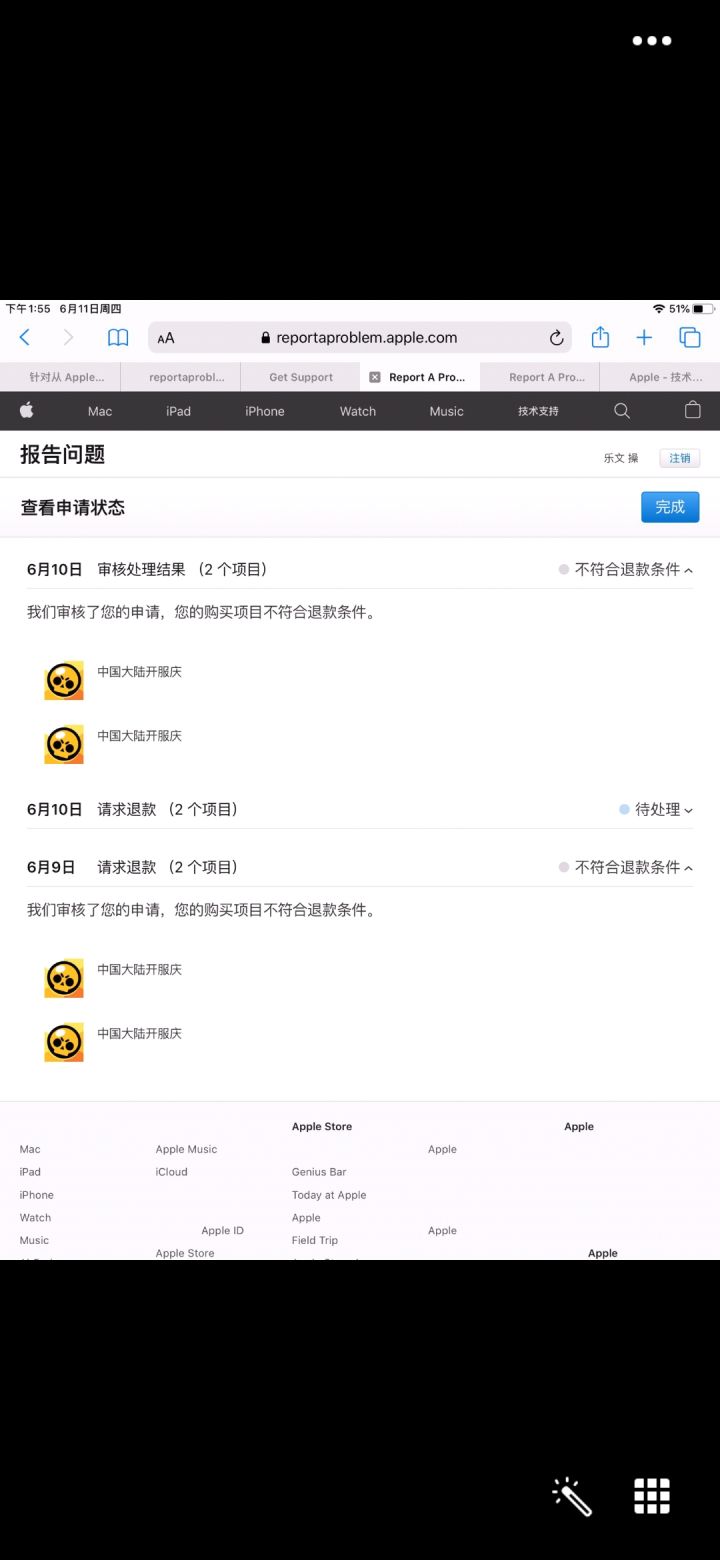
Task: Click the 不符合退款条件 status on 6月10日 审核处理结果
Action: [x=627, y=570]
